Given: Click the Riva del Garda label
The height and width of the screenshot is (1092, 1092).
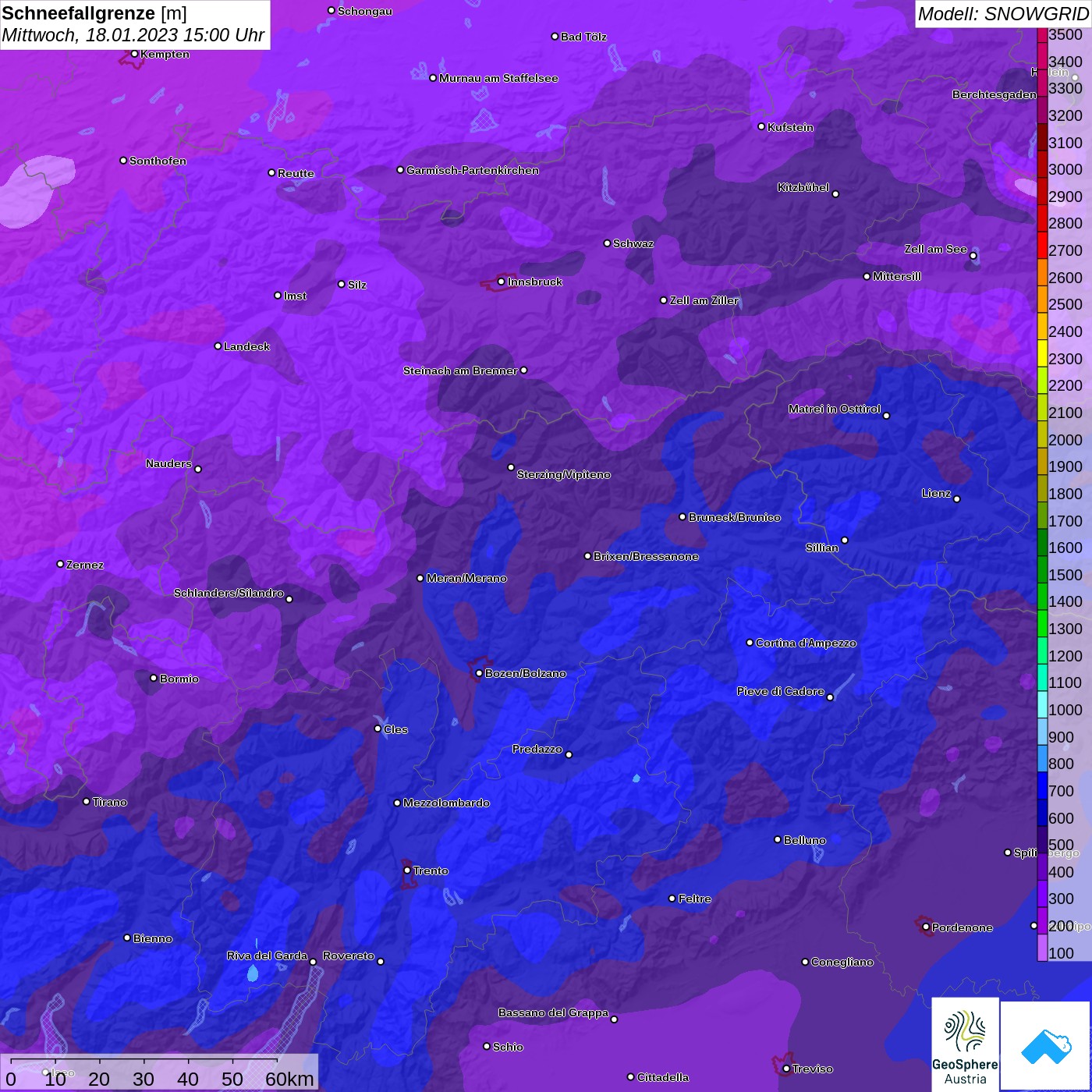Looking at the screenshot, I should [x=268, y=955].
